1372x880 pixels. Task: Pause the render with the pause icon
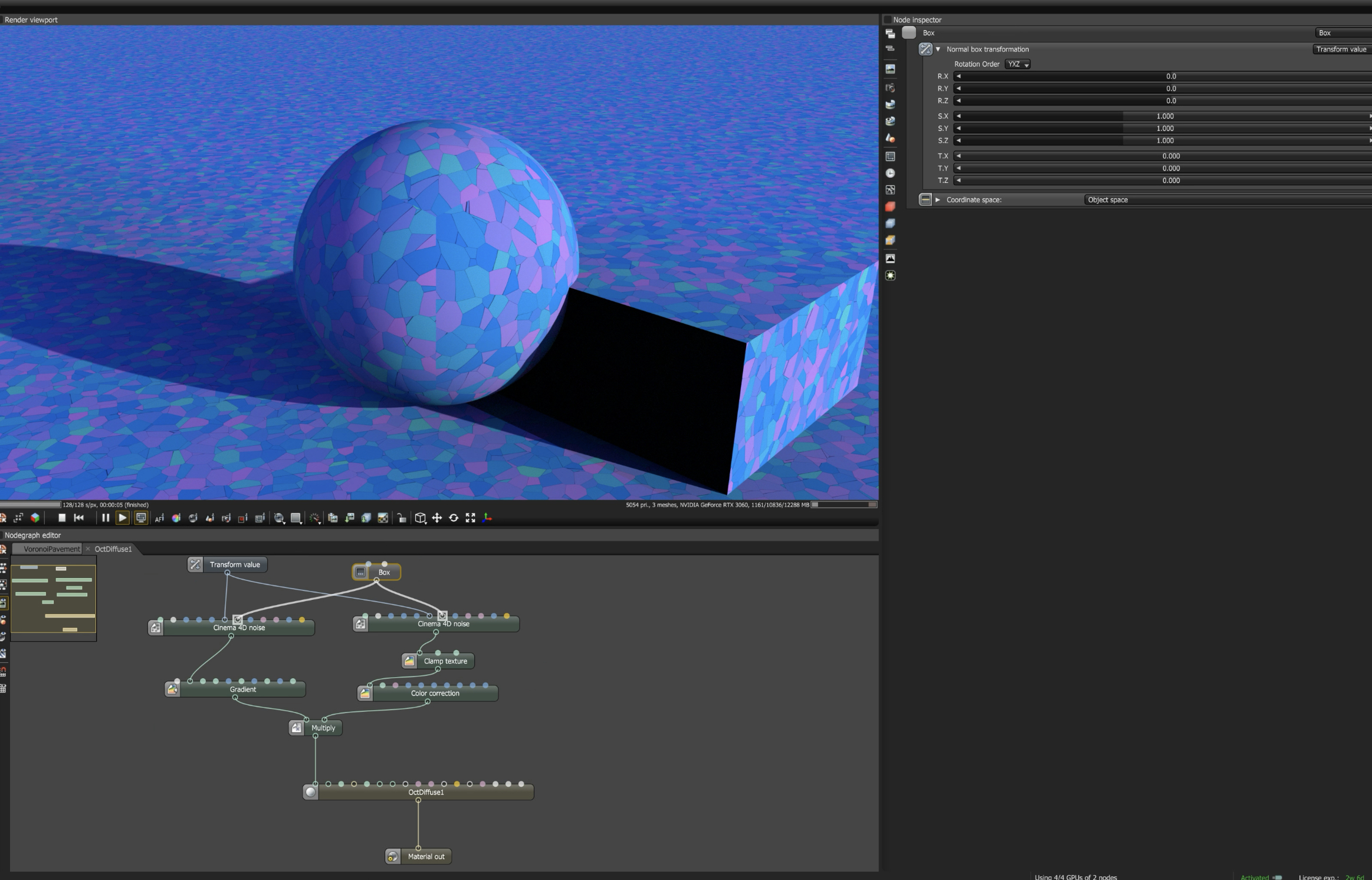[x=106, y=518]
